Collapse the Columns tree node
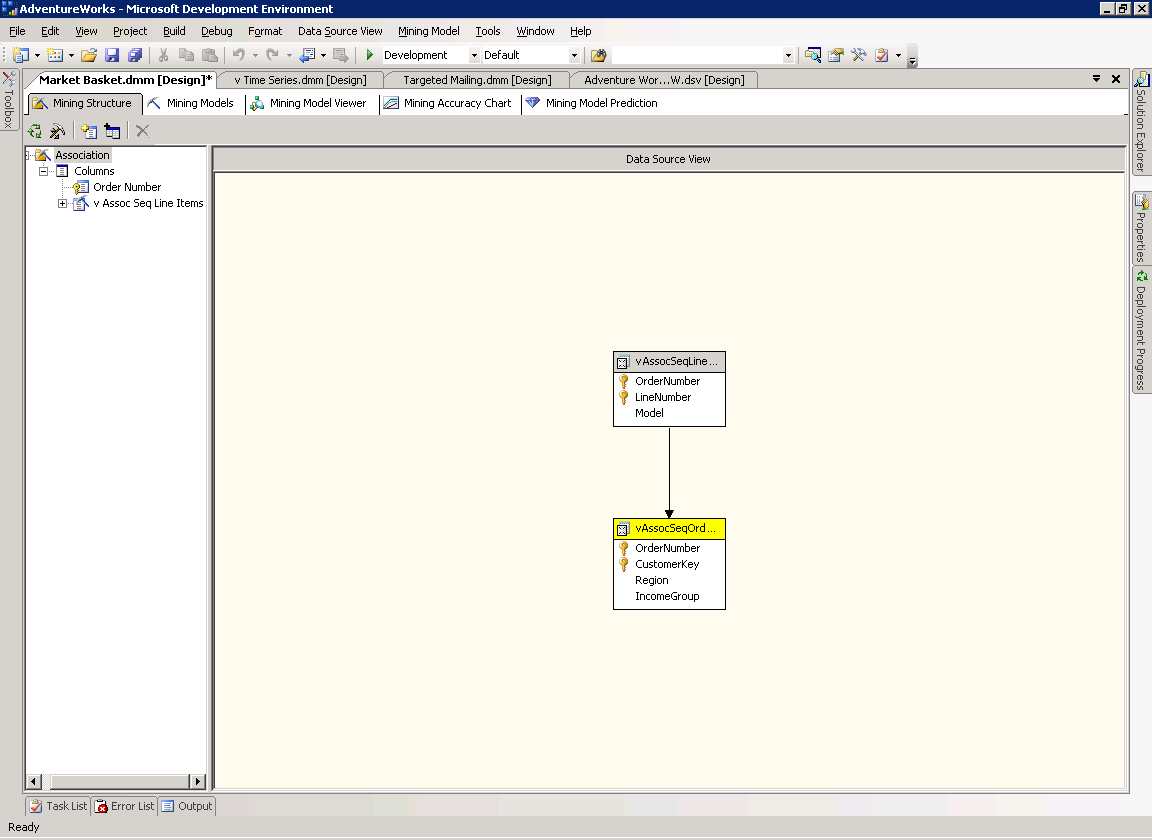Image resolution: width=1152 pixels, height=840 pixels. click(43, 171)
